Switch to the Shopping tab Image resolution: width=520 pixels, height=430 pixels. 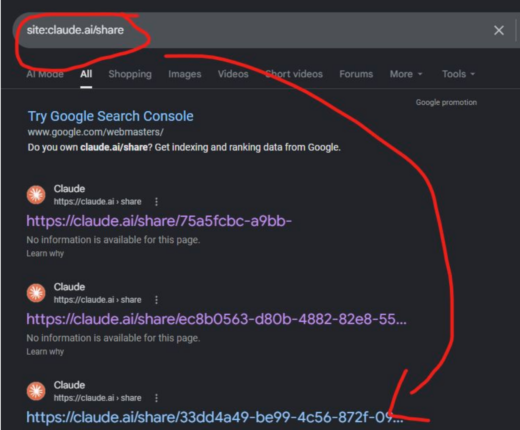tap(130, 74)
